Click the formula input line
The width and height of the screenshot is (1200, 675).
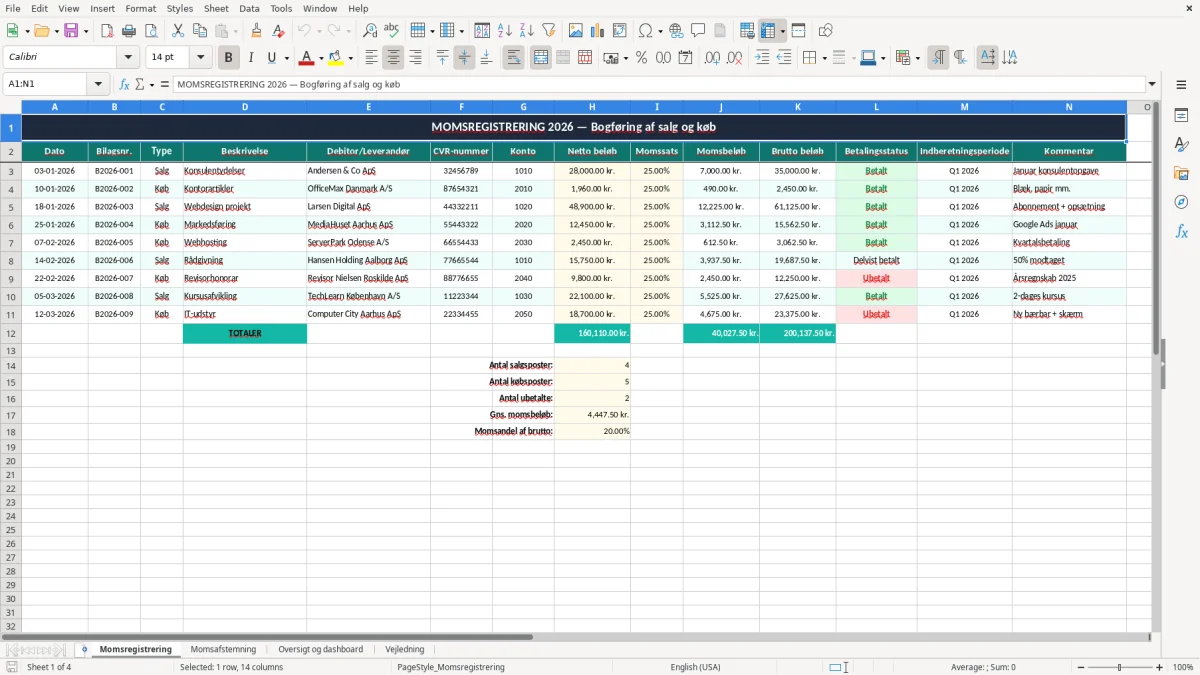[x=658, y=84]
